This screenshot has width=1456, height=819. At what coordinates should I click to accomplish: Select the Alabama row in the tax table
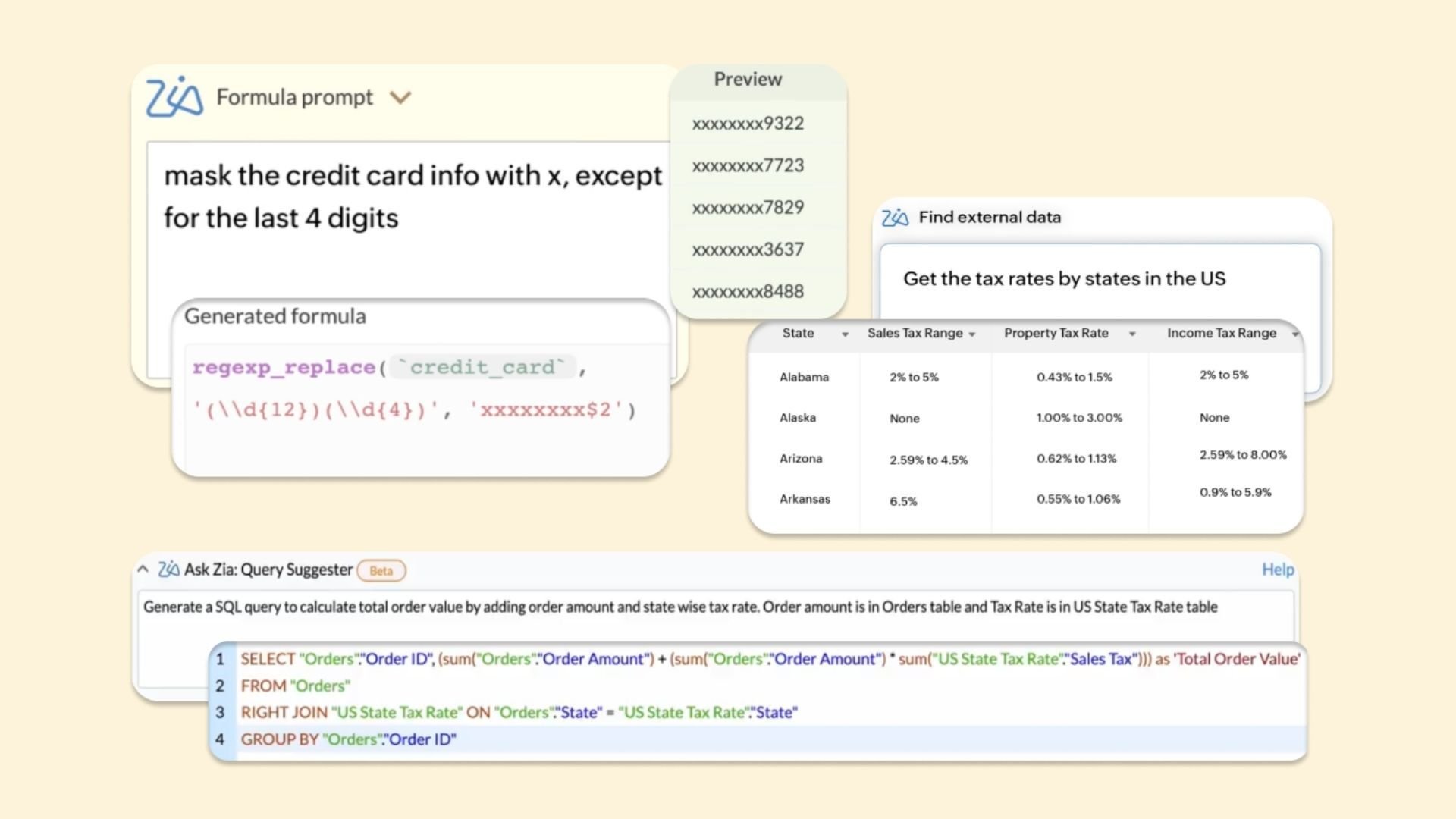(x=986, y=376)
